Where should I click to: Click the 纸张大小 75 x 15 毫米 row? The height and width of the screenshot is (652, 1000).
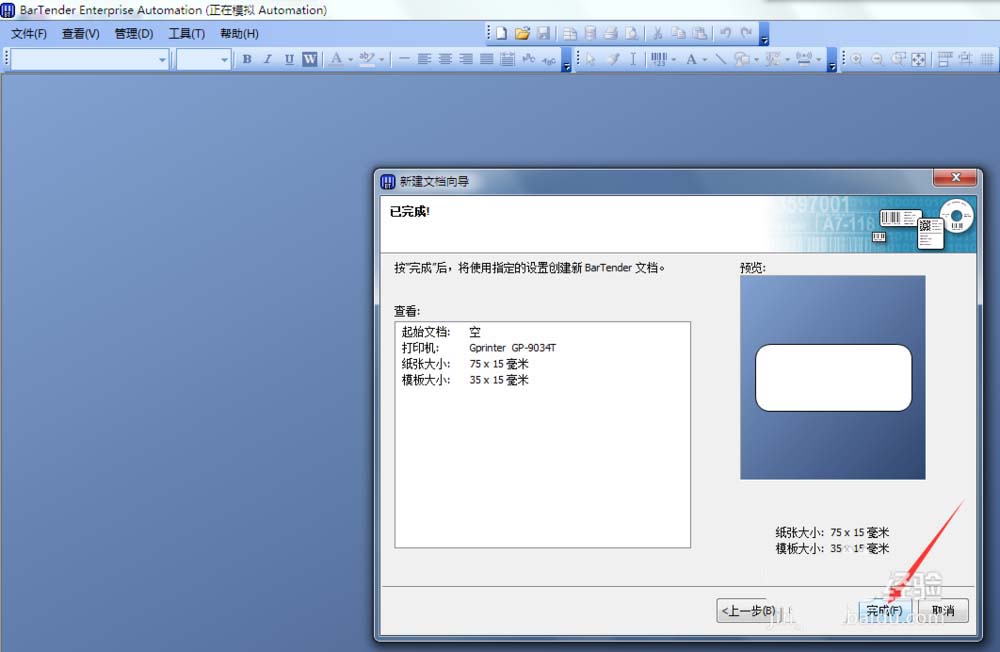tap(466, 364)
